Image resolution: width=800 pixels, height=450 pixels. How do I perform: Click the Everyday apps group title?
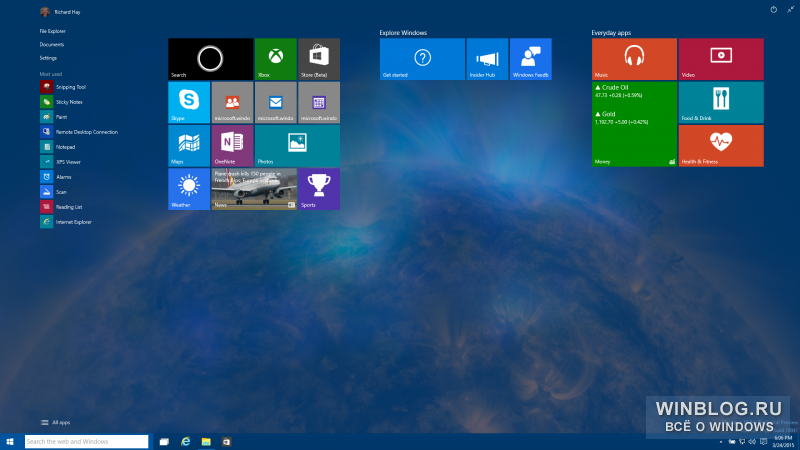tap(611, 33)
